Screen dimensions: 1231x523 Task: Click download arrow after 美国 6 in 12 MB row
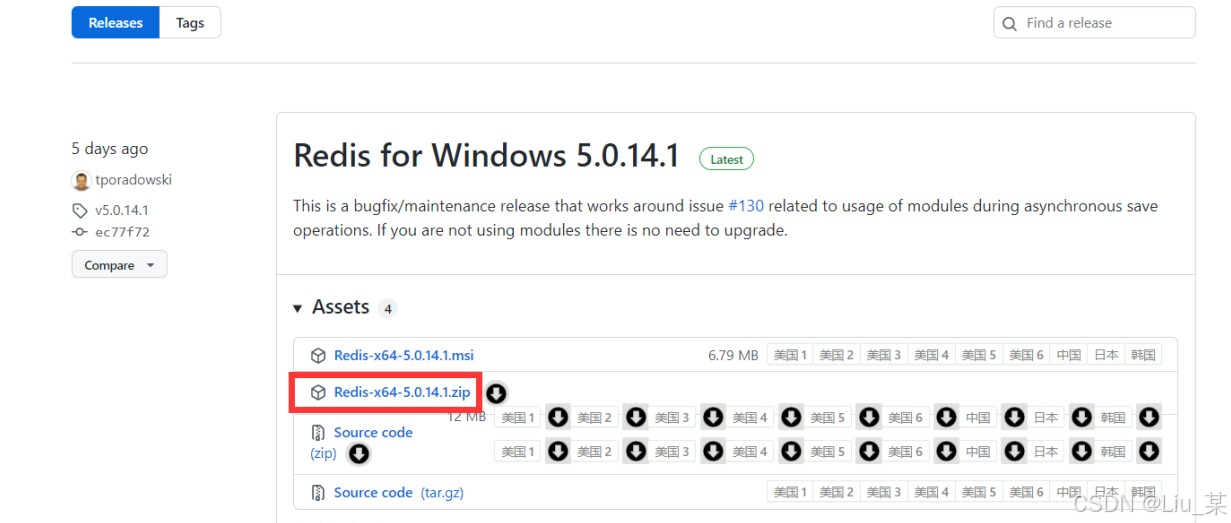[946, 417]
